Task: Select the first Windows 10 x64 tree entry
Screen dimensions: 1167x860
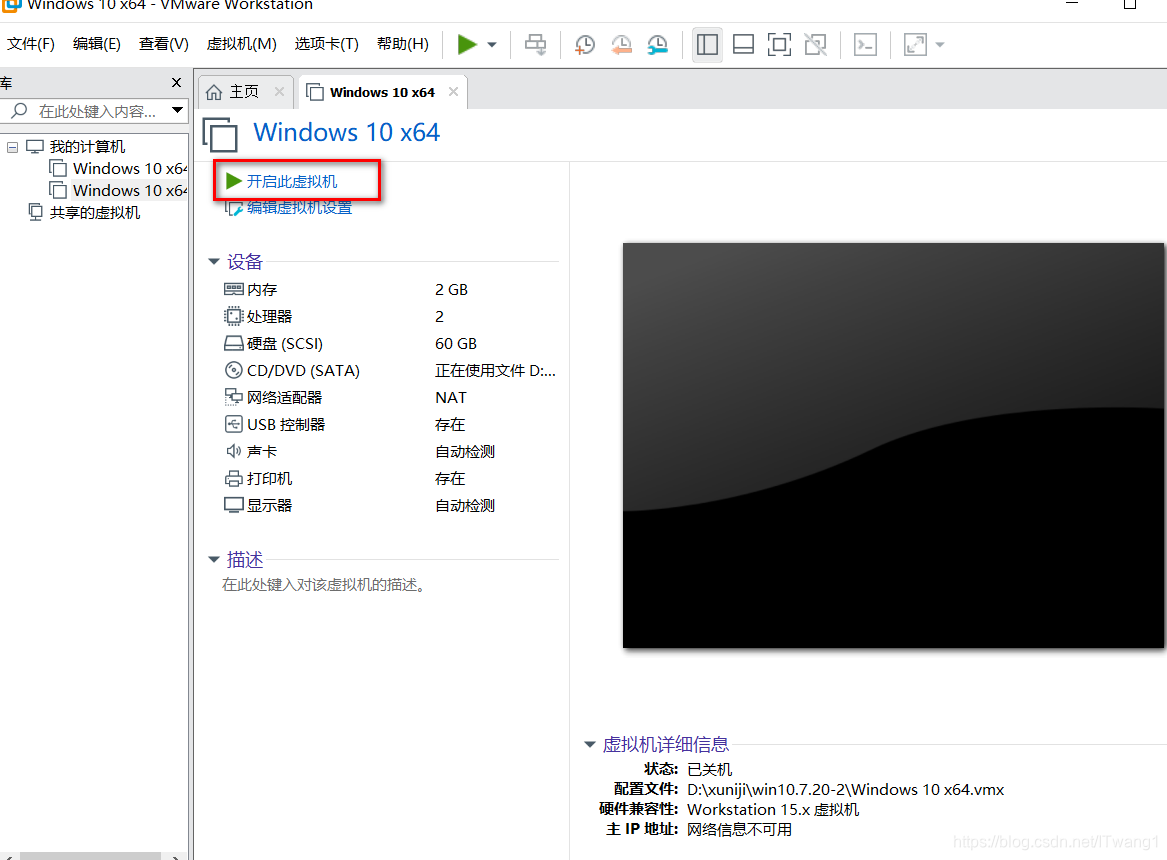Action: 118,168
